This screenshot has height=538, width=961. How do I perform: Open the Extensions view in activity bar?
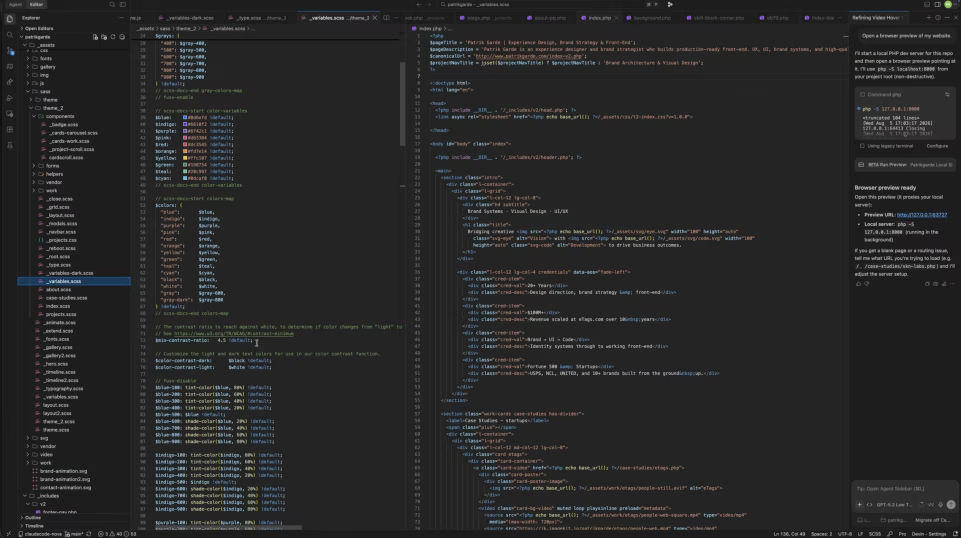pos(9,129)
